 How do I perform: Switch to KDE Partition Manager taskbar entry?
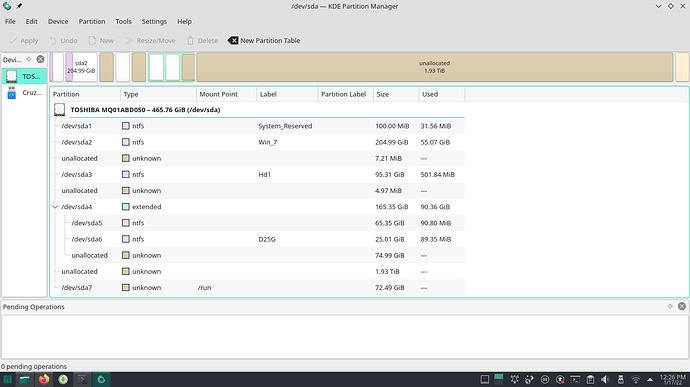pos(101,379)
